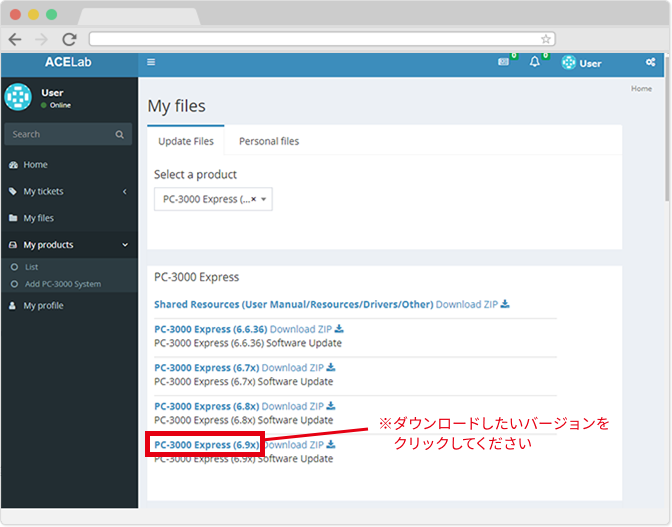Open the Select a product dropdown
672x527 pixels.
click(213, 199)
